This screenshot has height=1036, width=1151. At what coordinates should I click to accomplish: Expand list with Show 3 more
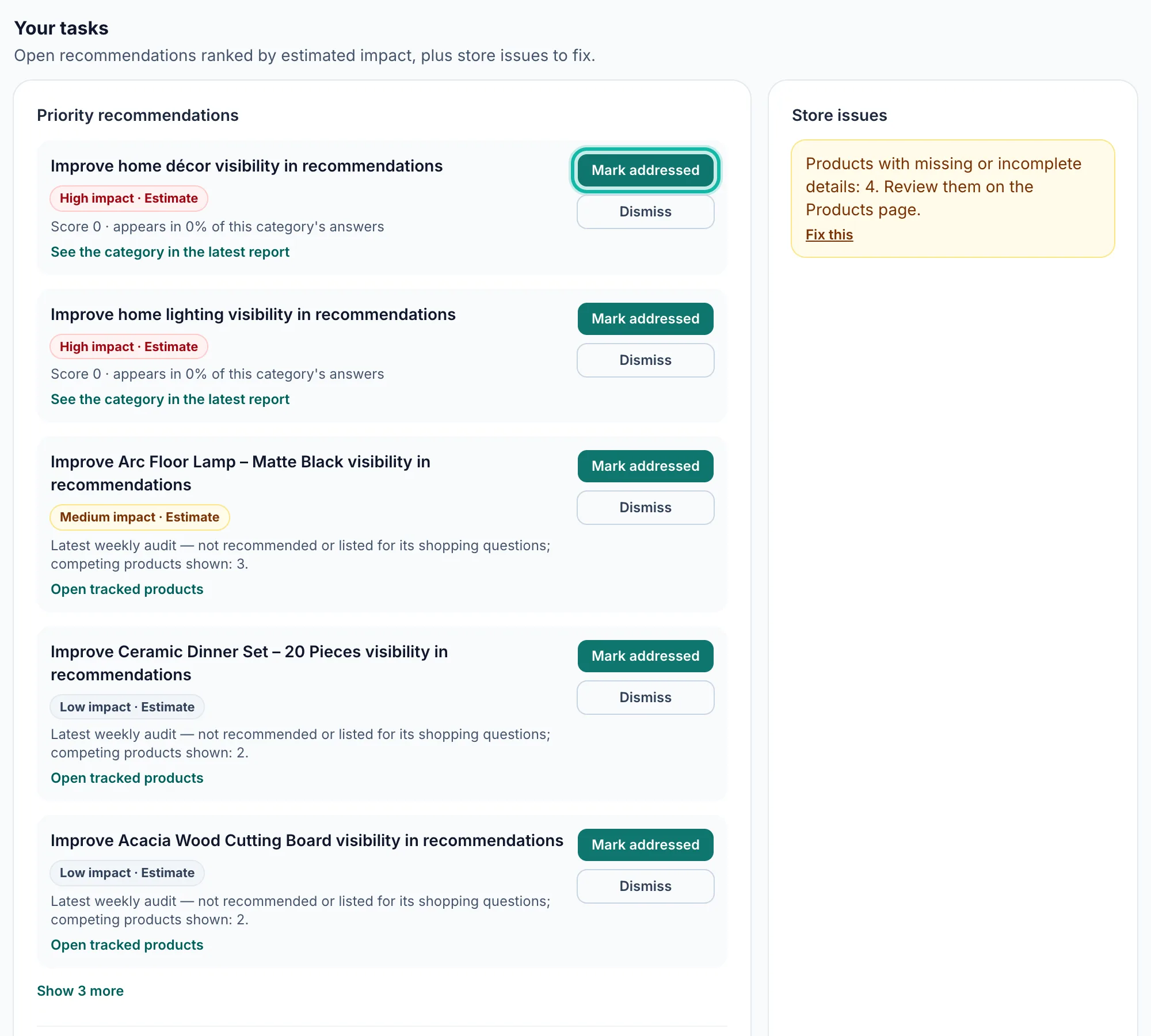(80, 991)
